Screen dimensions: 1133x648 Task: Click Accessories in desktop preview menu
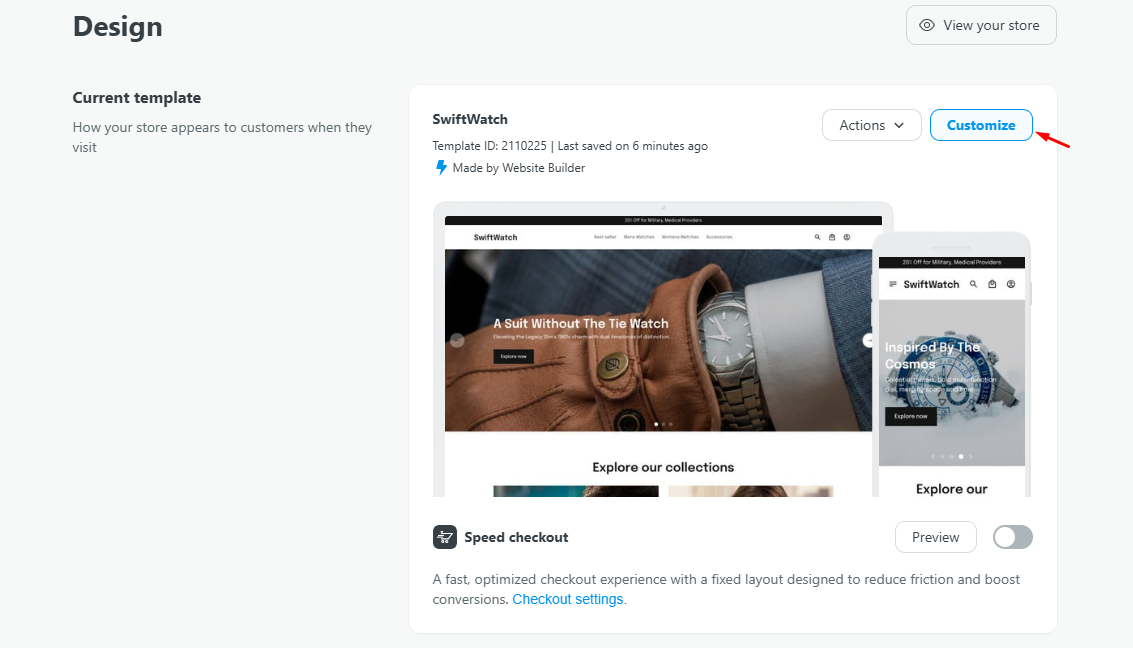pos(719,237)
